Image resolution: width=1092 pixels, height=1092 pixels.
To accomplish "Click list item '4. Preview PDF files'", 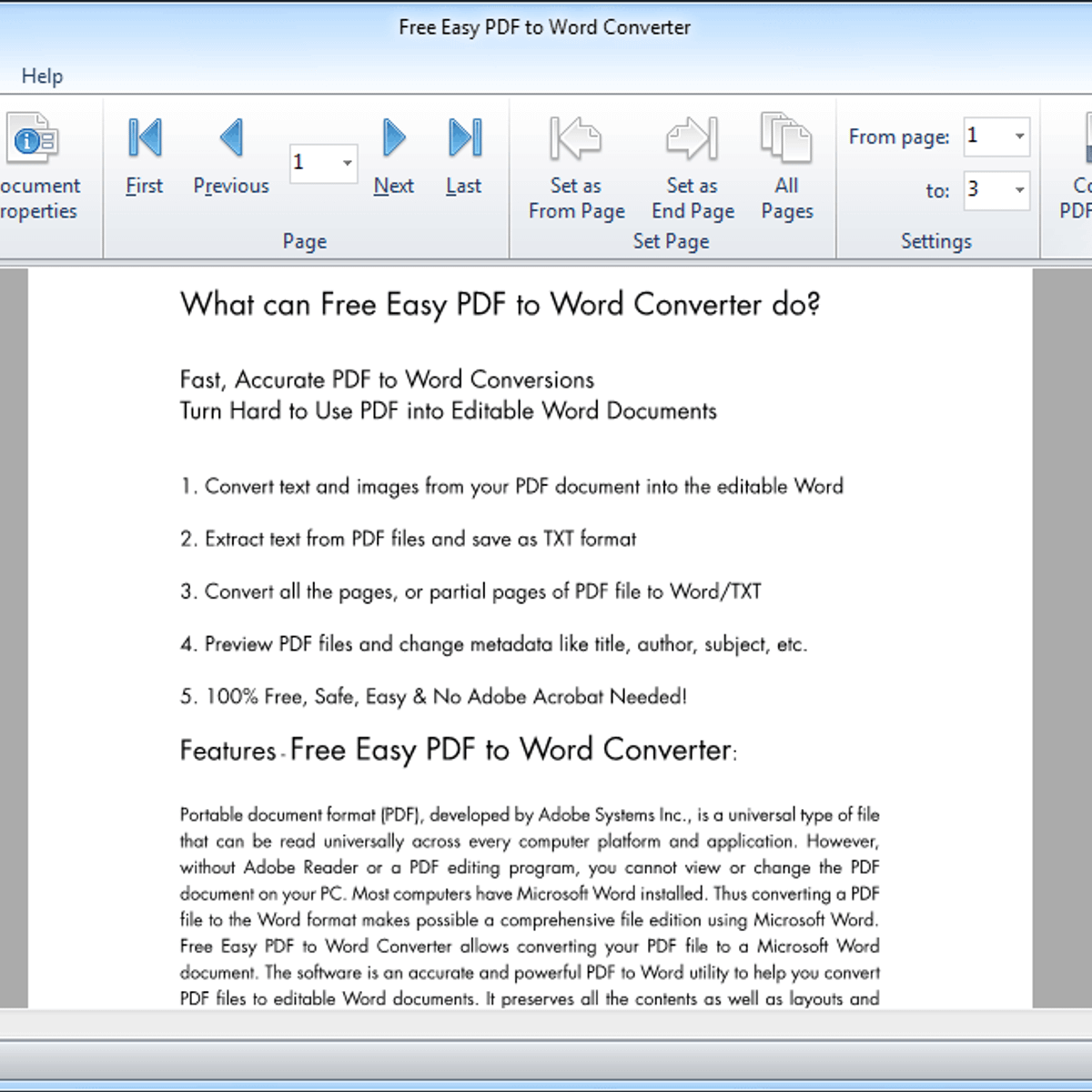I will pyautogui.click(x=494, y=644).
